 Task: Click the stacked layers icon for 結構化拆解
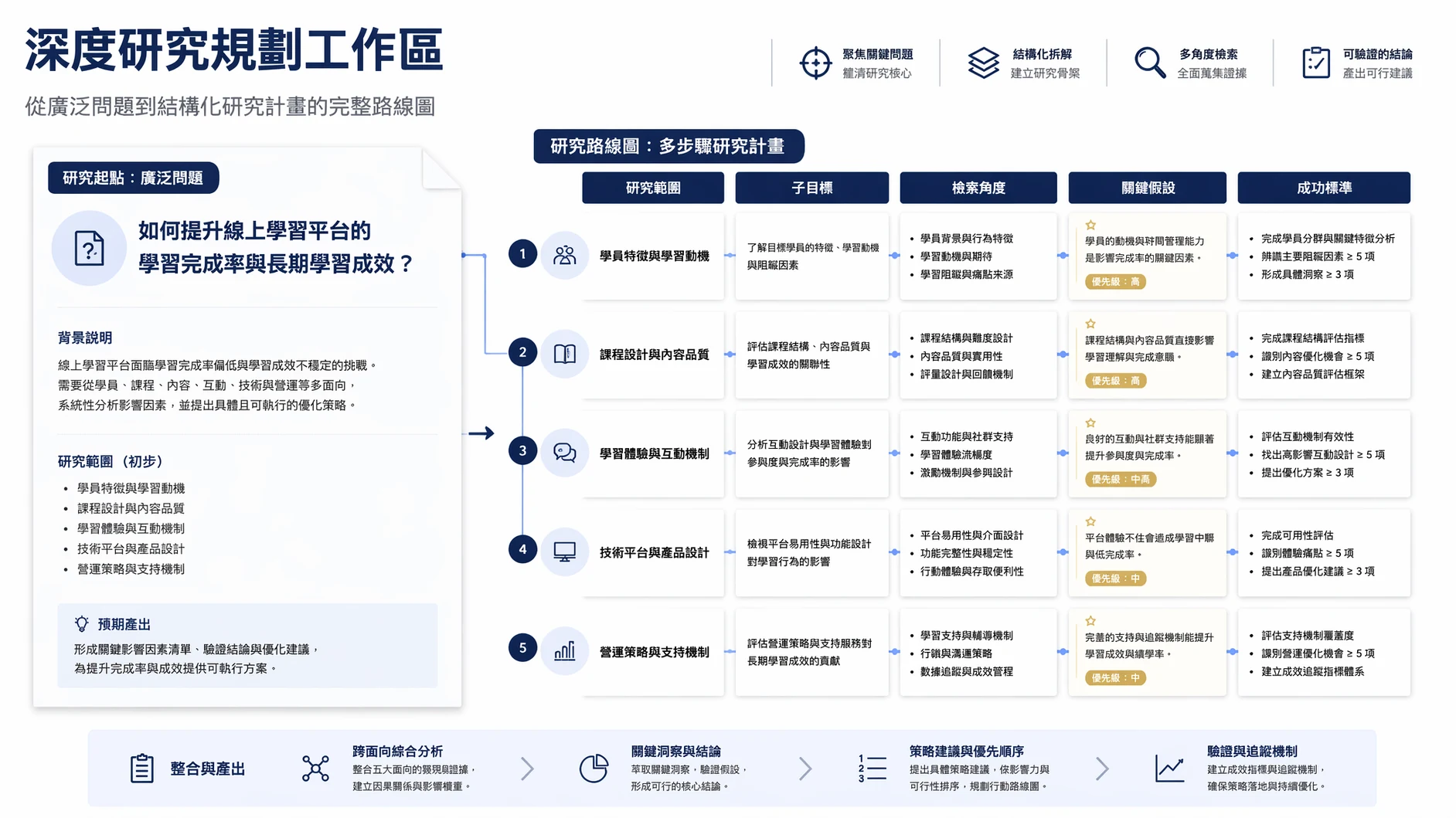pyautogui.click(x=983, y=63)
